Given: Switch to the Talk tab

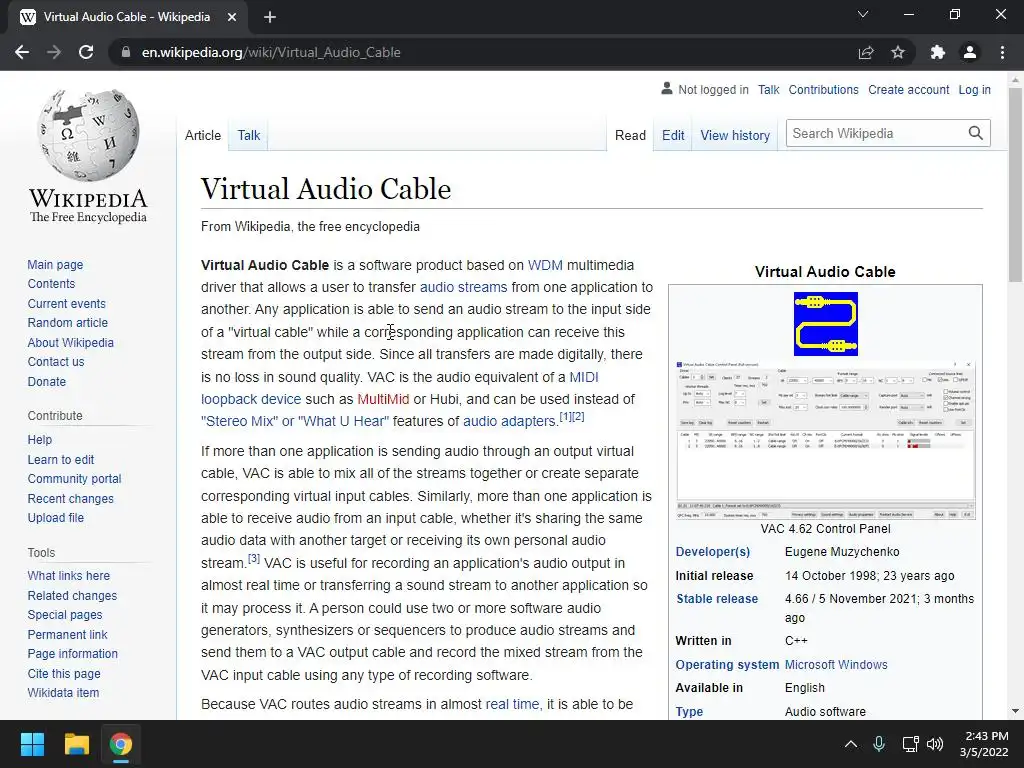Looking at the screenshot, I should (x=249, y=135).
